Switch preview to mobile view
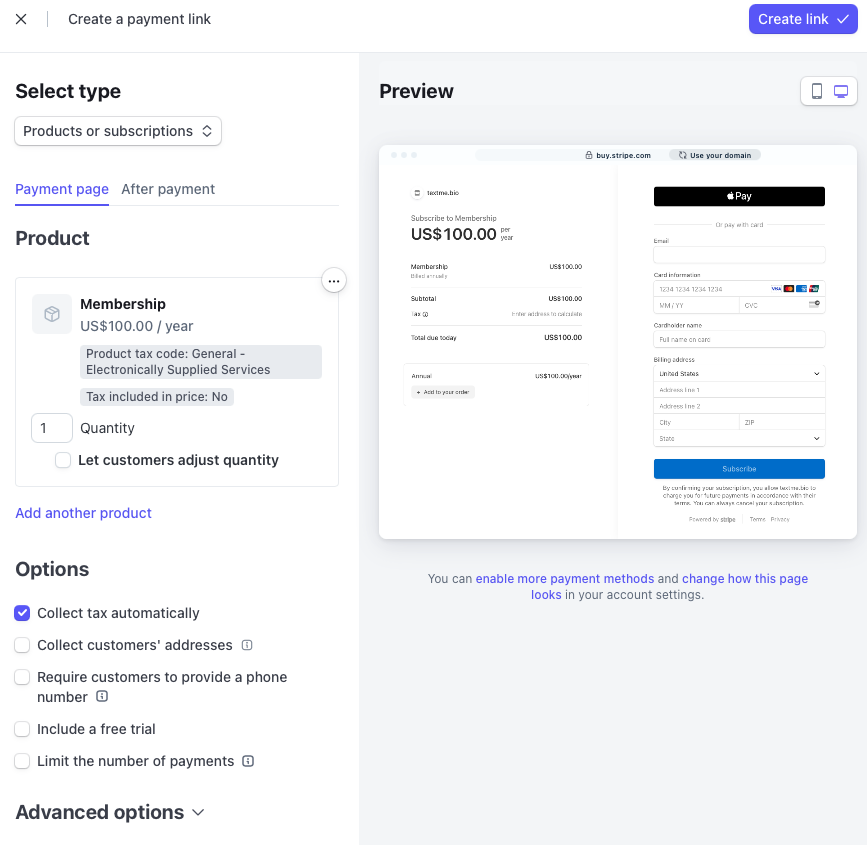Image resolution: width=867 pixels, height=845 pixels. tap(817, 91)
